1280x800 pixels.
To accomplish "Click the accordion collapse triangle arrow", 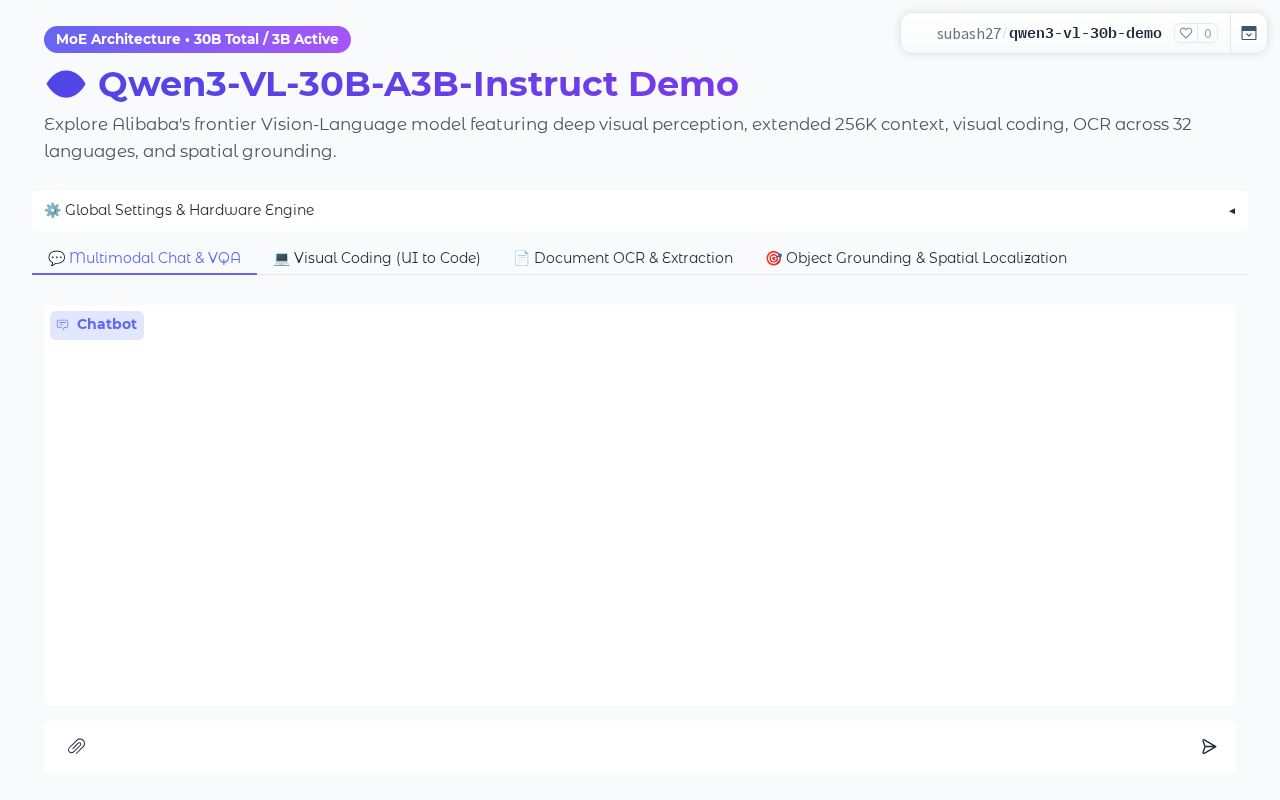I will point(1232,210).
